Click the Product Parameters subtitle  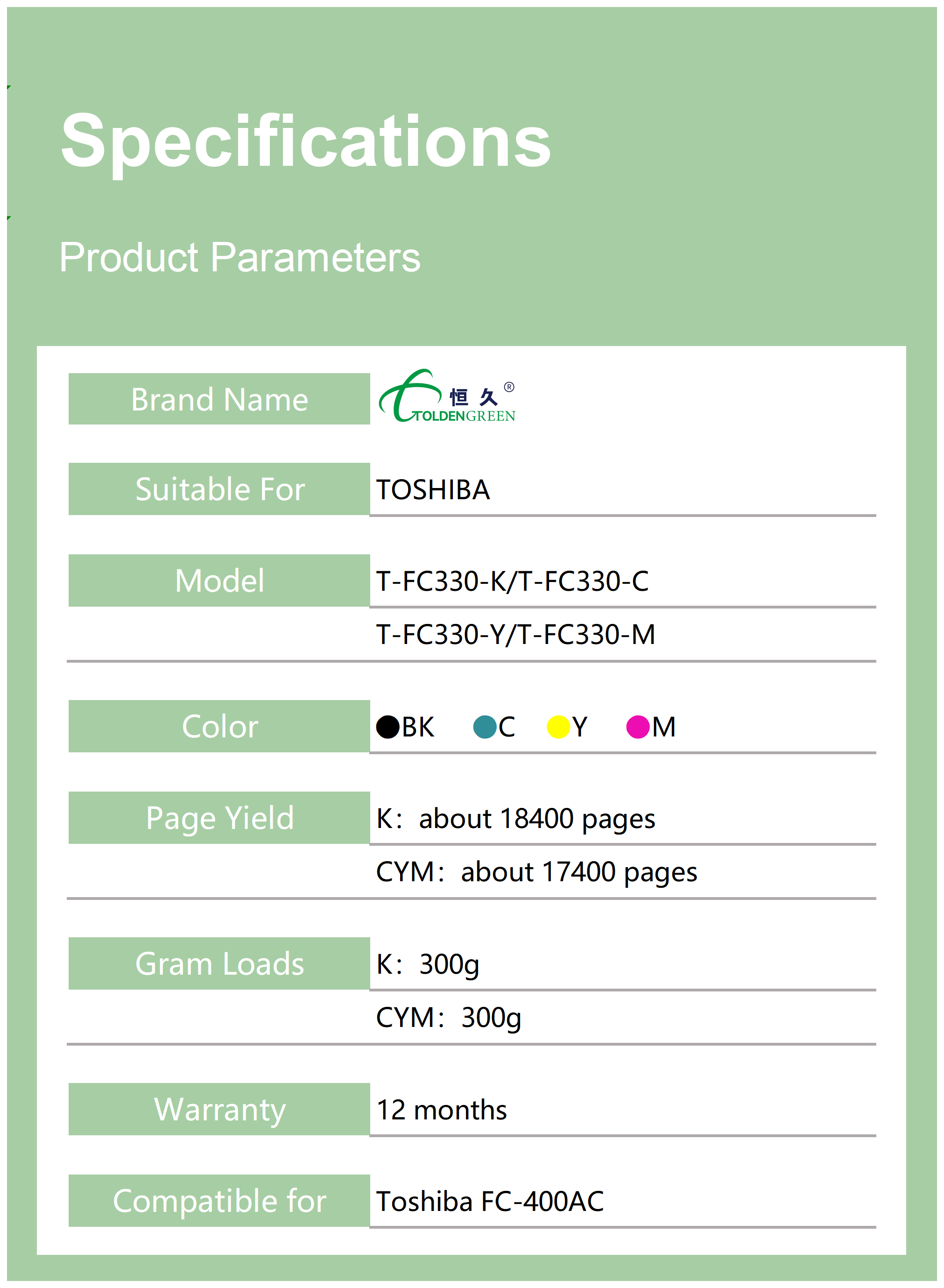point(240,257)
